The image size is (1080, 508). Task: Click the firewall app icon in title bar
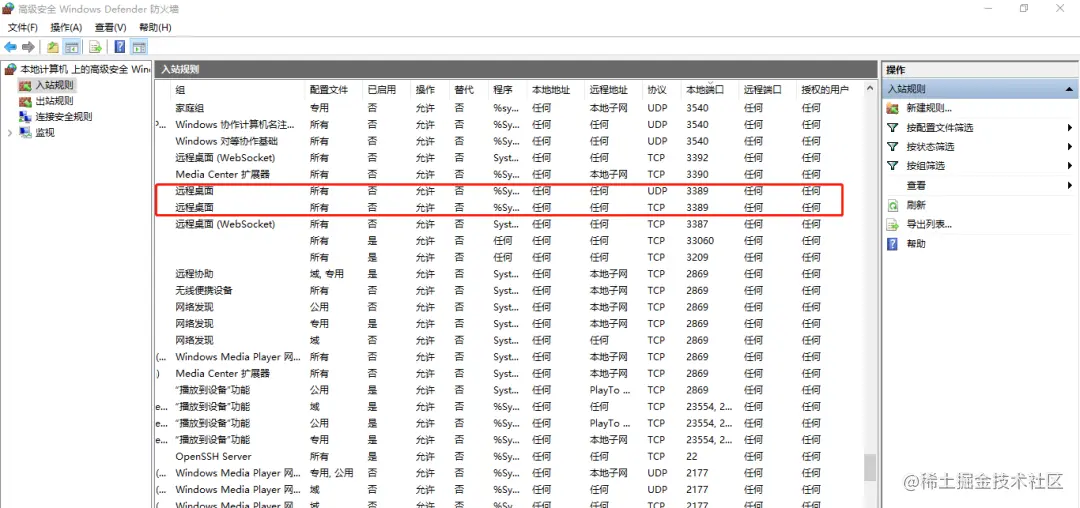coord(8,8)
